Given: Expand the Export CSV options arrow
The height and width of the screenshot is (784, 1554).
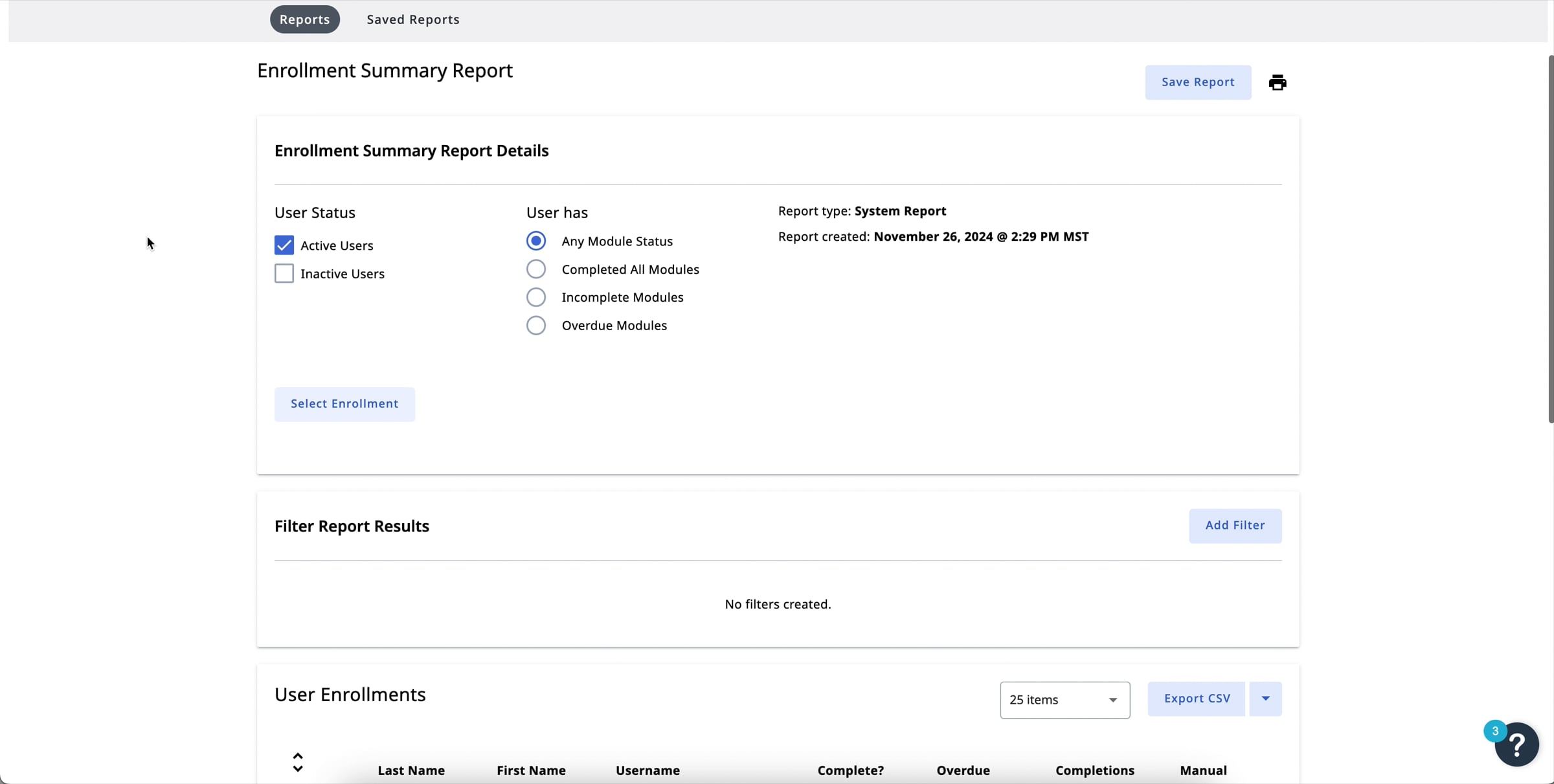Looking at the screenshot, I should tap(1265, 699).
